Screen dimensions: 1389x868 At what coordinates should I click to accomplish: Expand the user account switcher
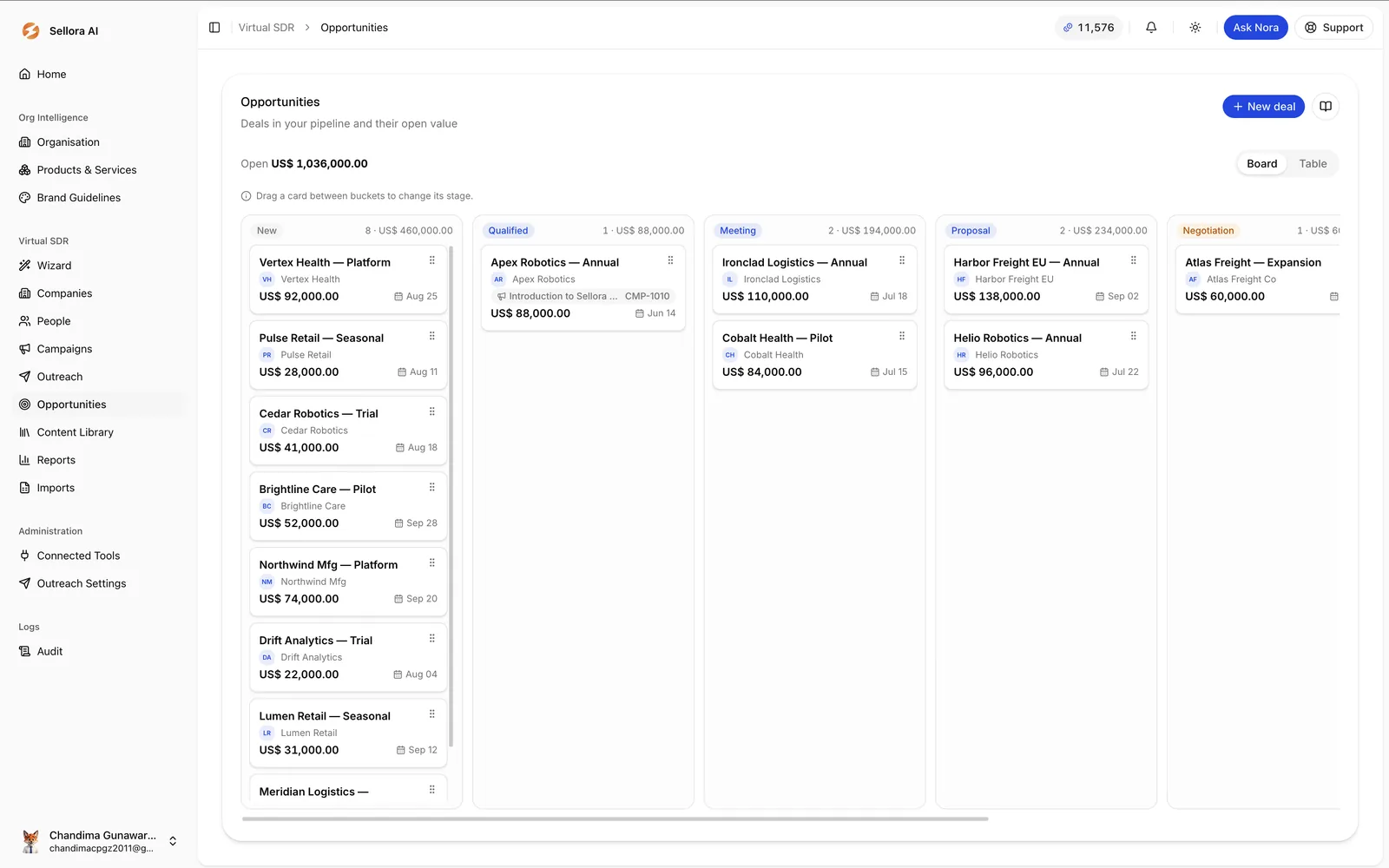pos(173,841)
